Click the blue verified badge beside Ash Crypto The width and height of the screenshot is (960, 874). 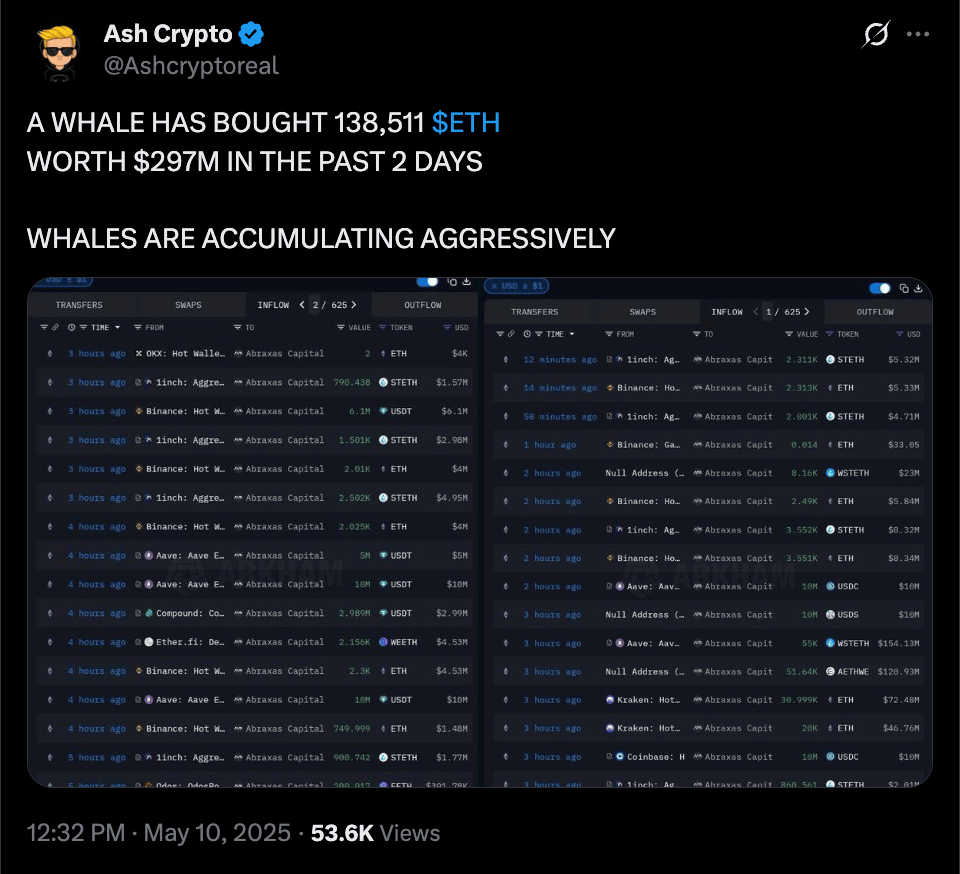coord(252,35)
